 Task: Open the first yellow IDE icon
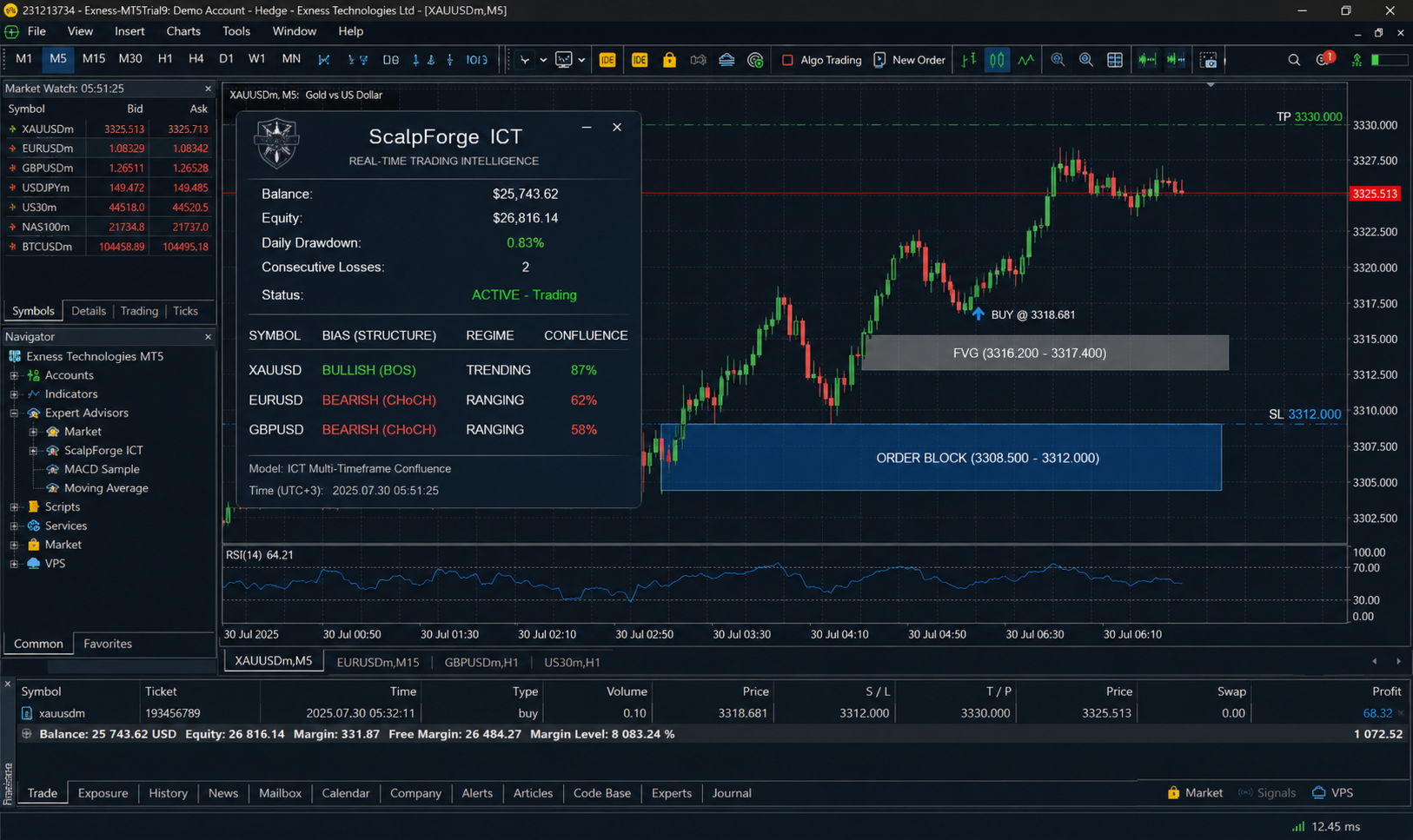pyautogui.click(x=607, y=60)
